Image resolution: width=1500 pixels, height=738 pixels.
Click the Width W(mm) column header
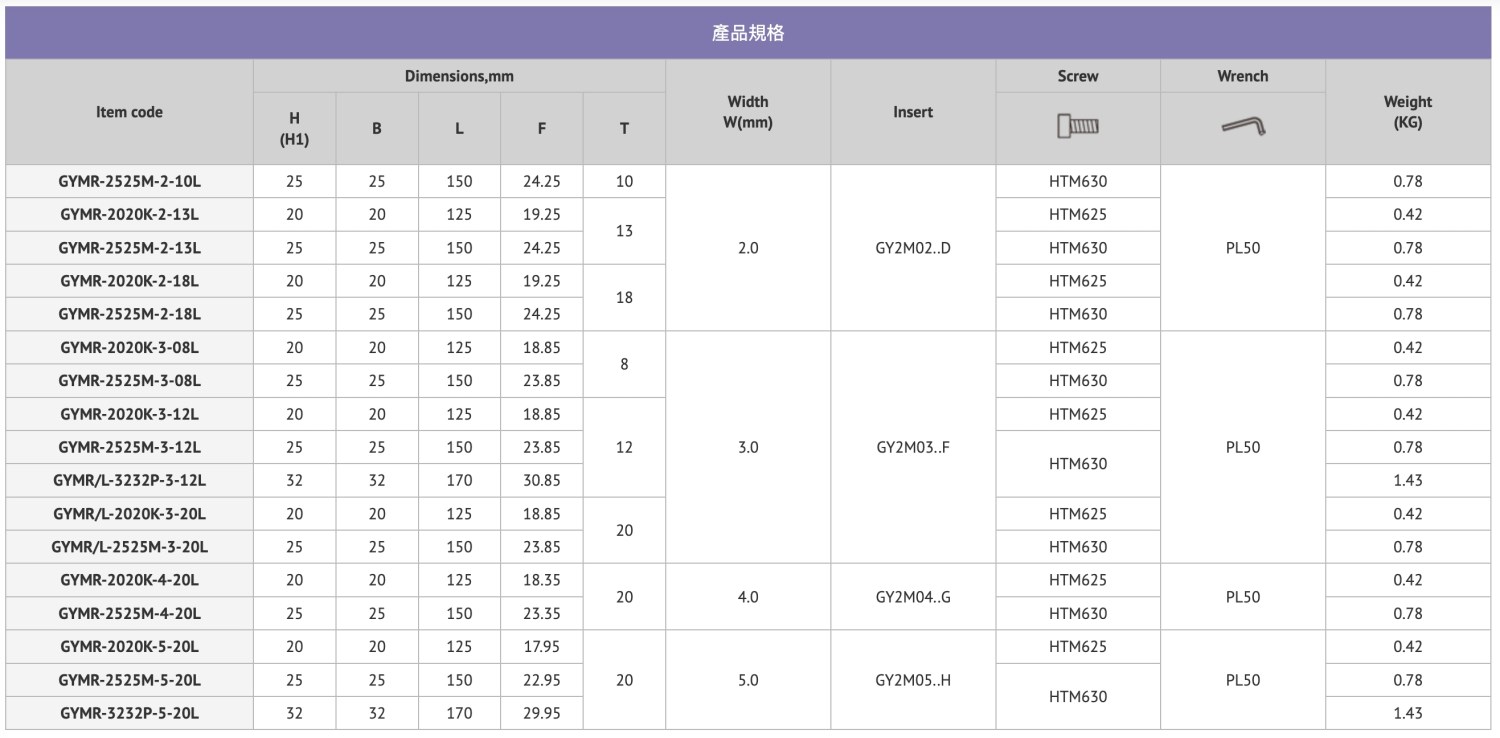tap(748, 112)
